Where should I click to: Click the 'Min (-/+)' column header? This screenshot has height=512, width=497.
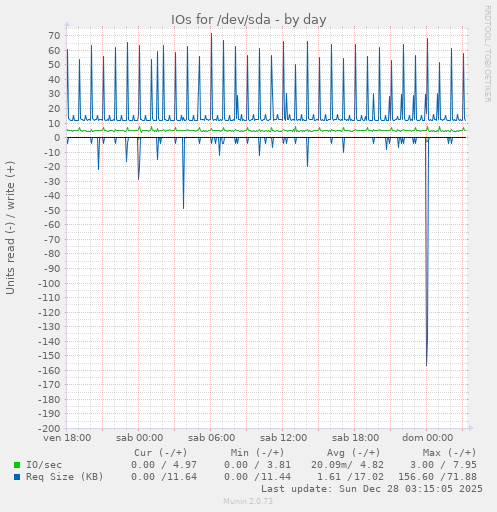[257, 453]
